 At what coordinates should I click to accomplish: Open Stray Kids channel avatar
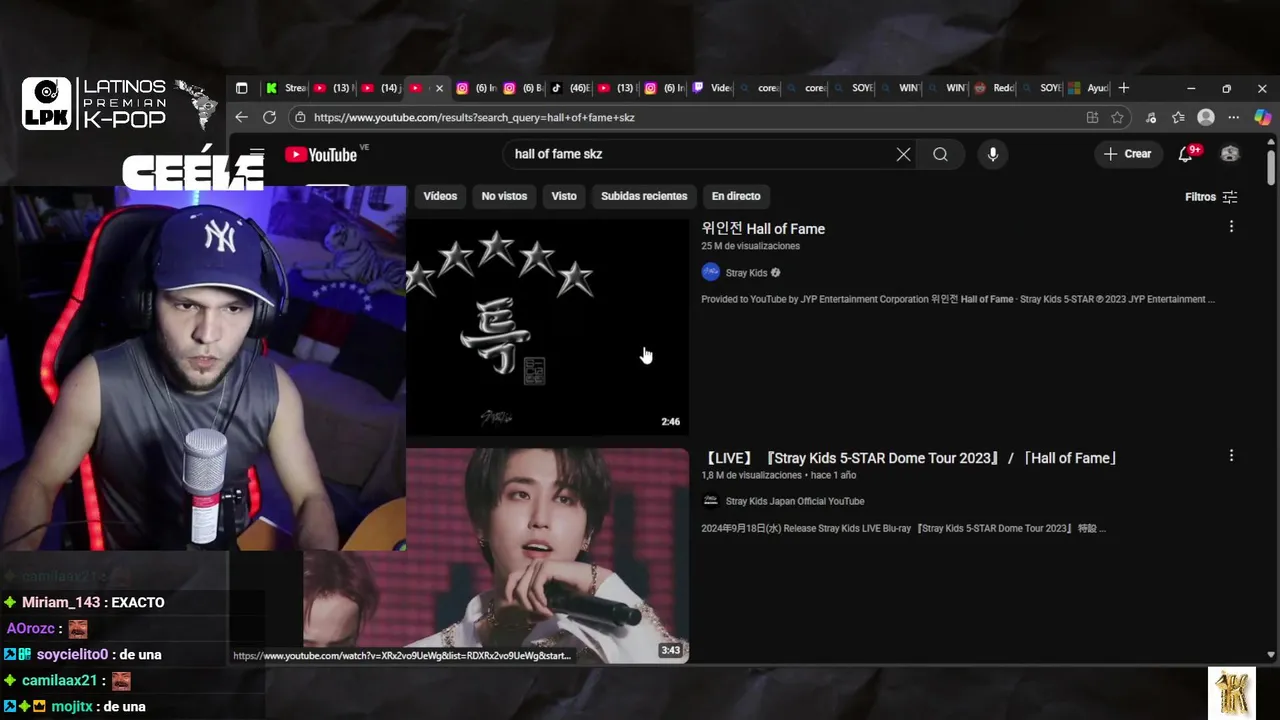click(x=711, y=272)
